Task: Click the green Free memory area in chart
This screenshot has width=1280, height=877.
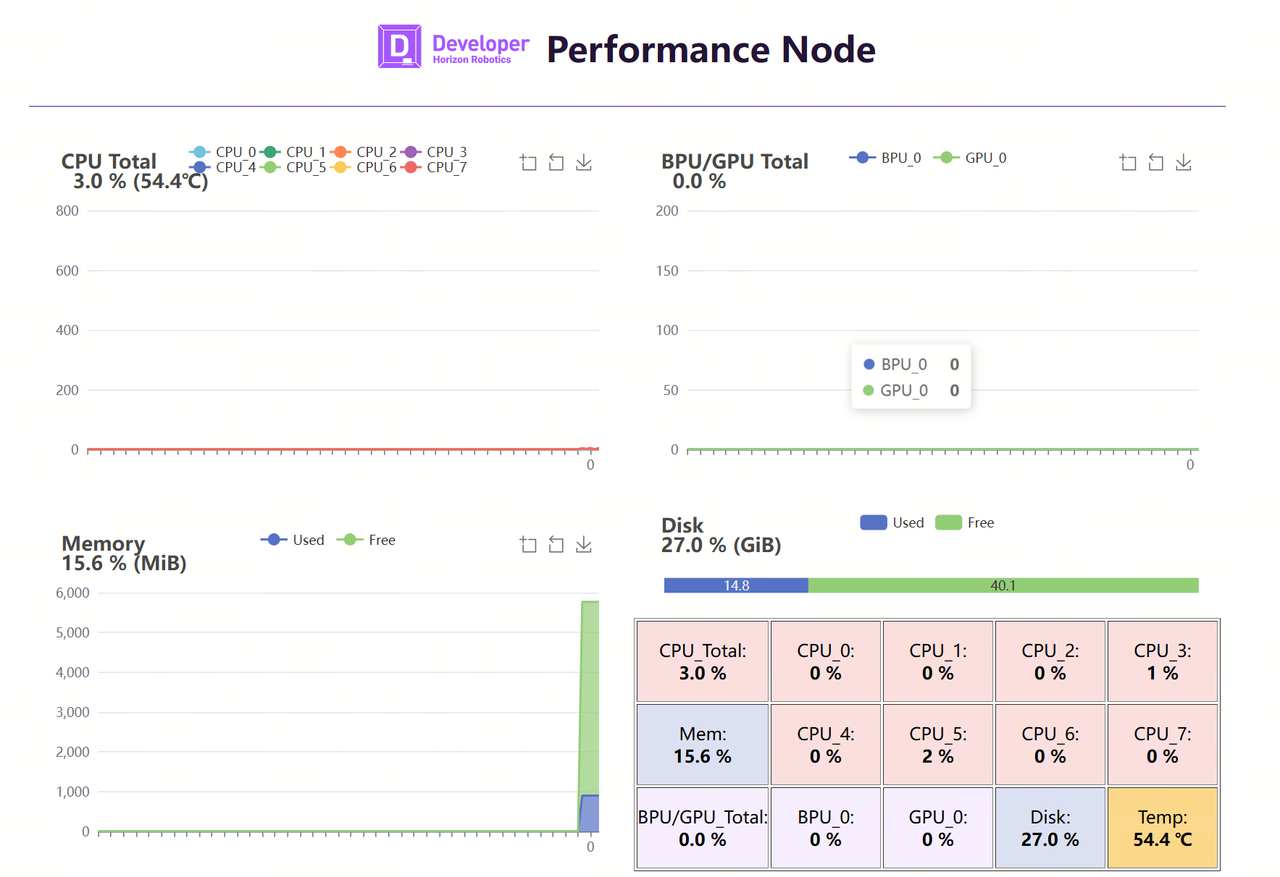Action: click(590, 700)
